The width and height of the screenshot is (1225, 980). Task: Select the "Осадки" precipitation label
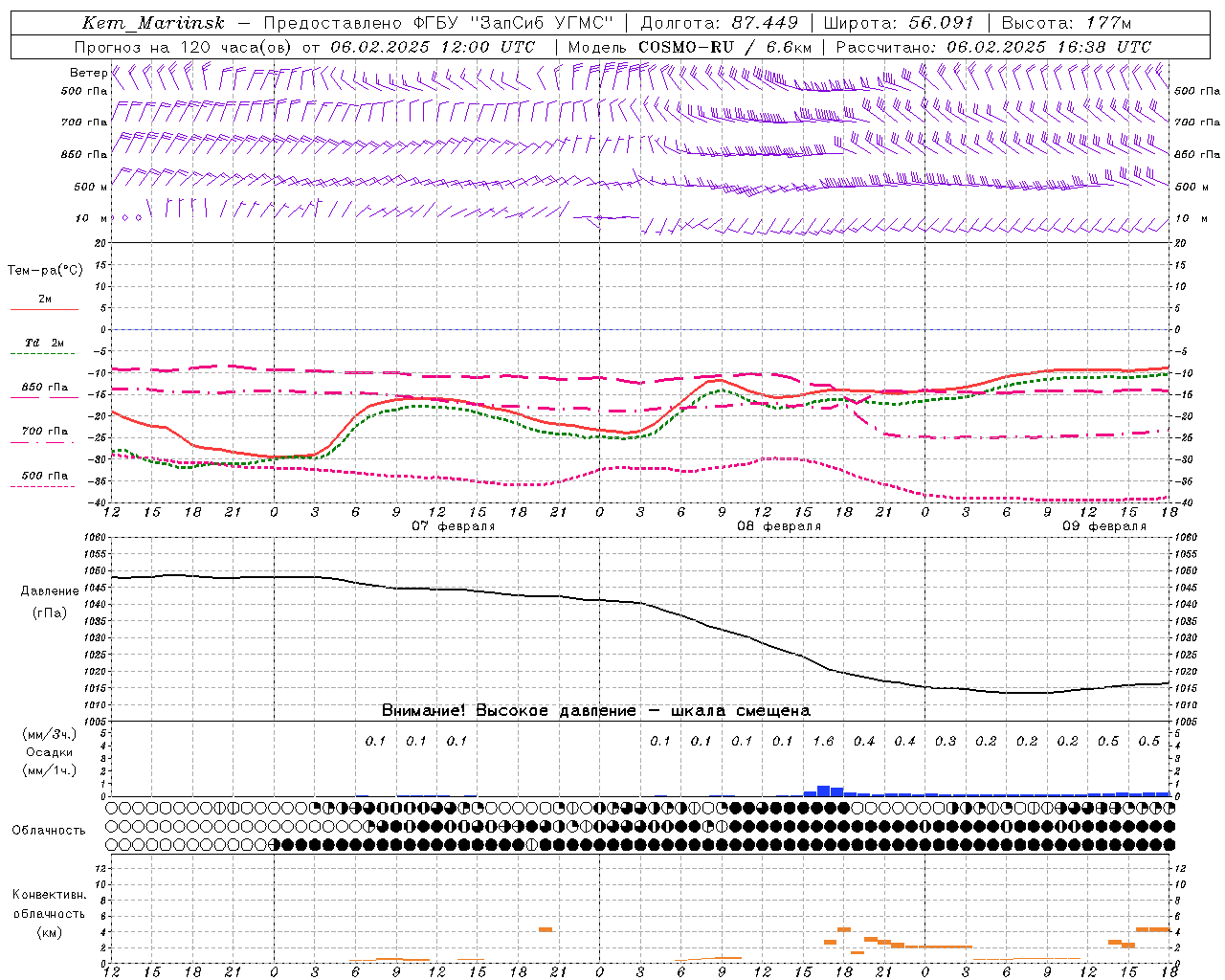(x=50, y=752)
